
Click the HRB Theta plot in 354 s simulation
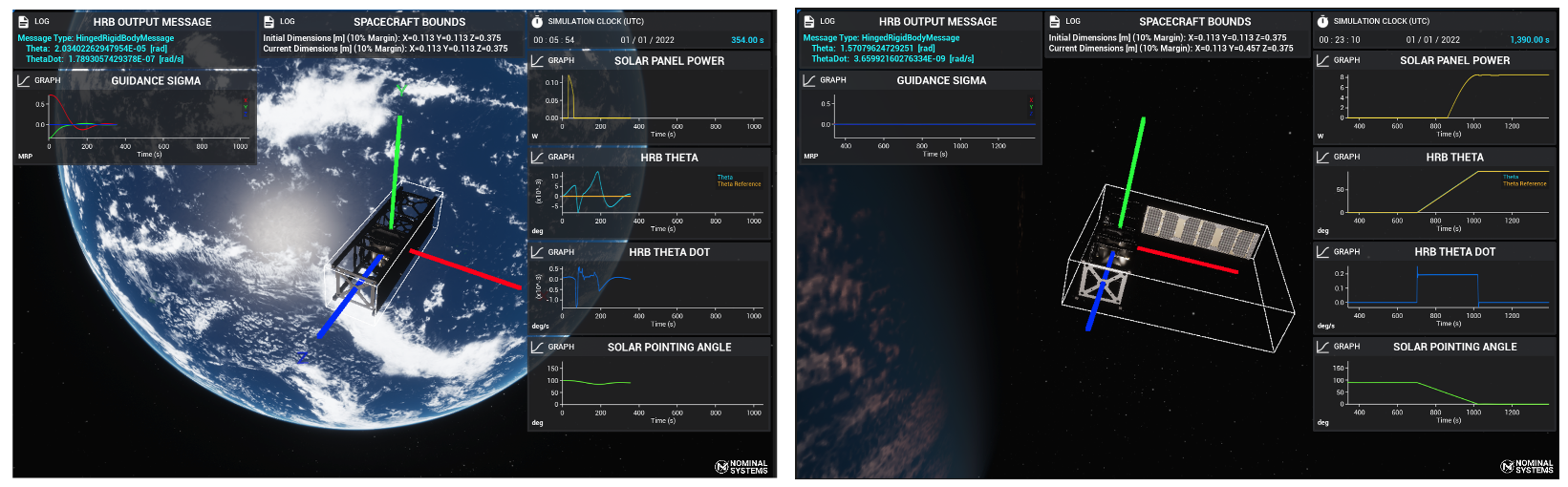coord(661,193)
